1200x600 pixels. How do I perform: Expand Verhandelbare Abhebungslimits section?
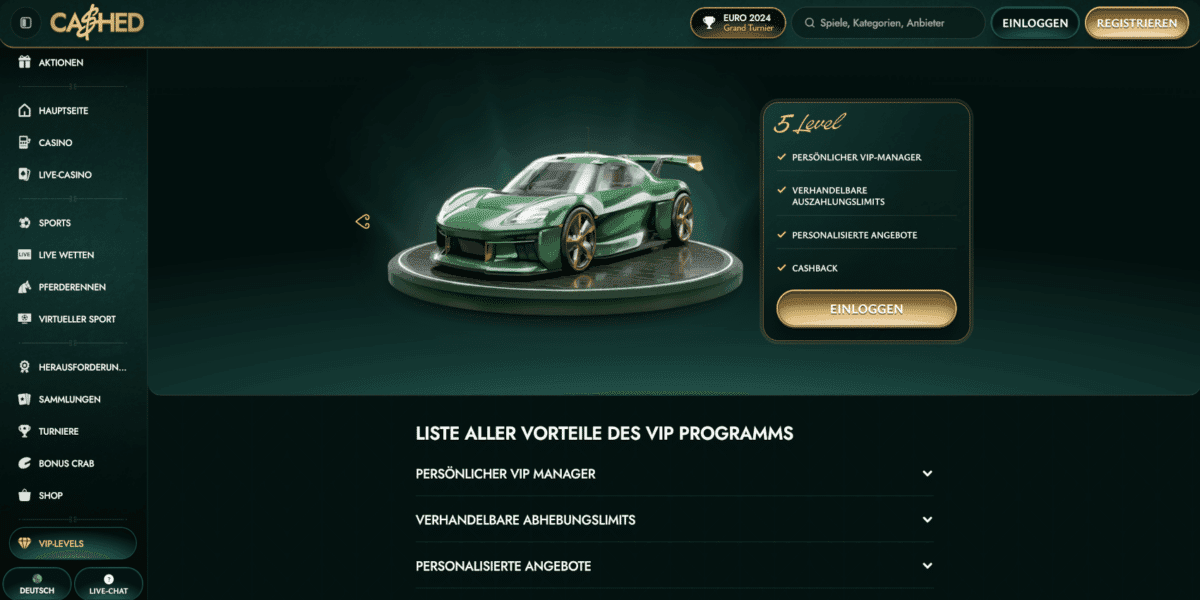point(674,520)
